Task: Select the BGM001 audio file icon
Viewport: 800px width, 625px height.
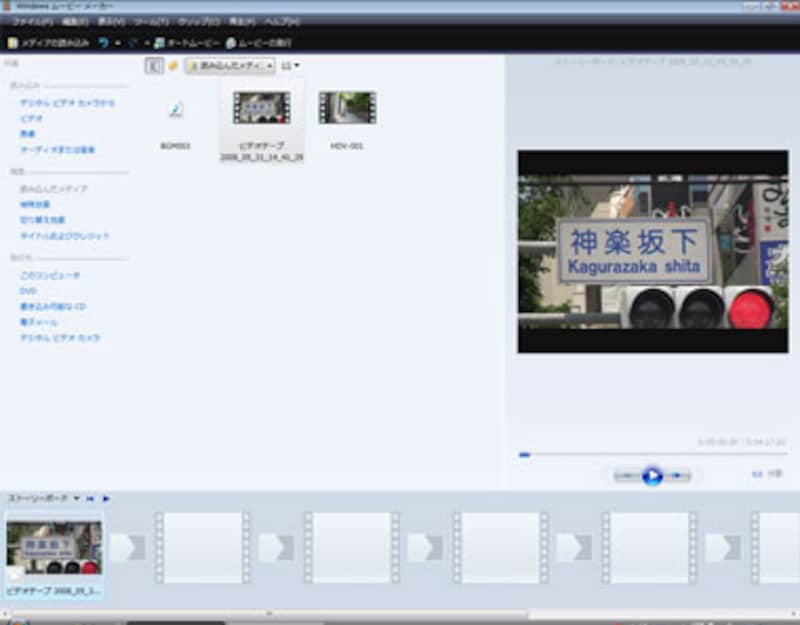Action: pos(176,110)
